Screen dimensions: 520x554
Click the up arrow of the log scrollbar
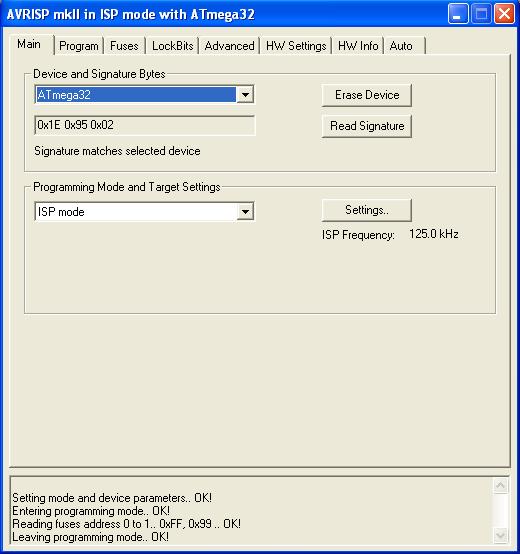click(501, 486)
